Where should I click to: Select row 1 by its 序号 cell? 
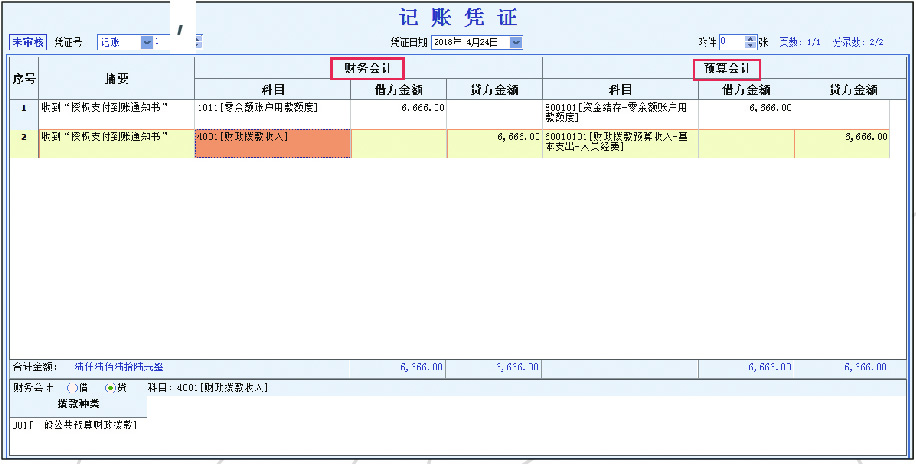pyautogui.click(x=23, y=106)
